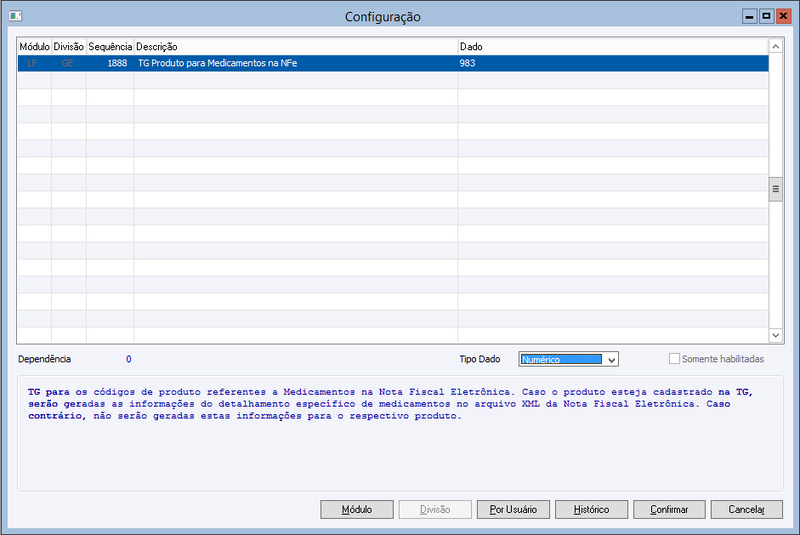
Task: Close the Configuração window
Action: pyautogui.click(x=783, y=16)
